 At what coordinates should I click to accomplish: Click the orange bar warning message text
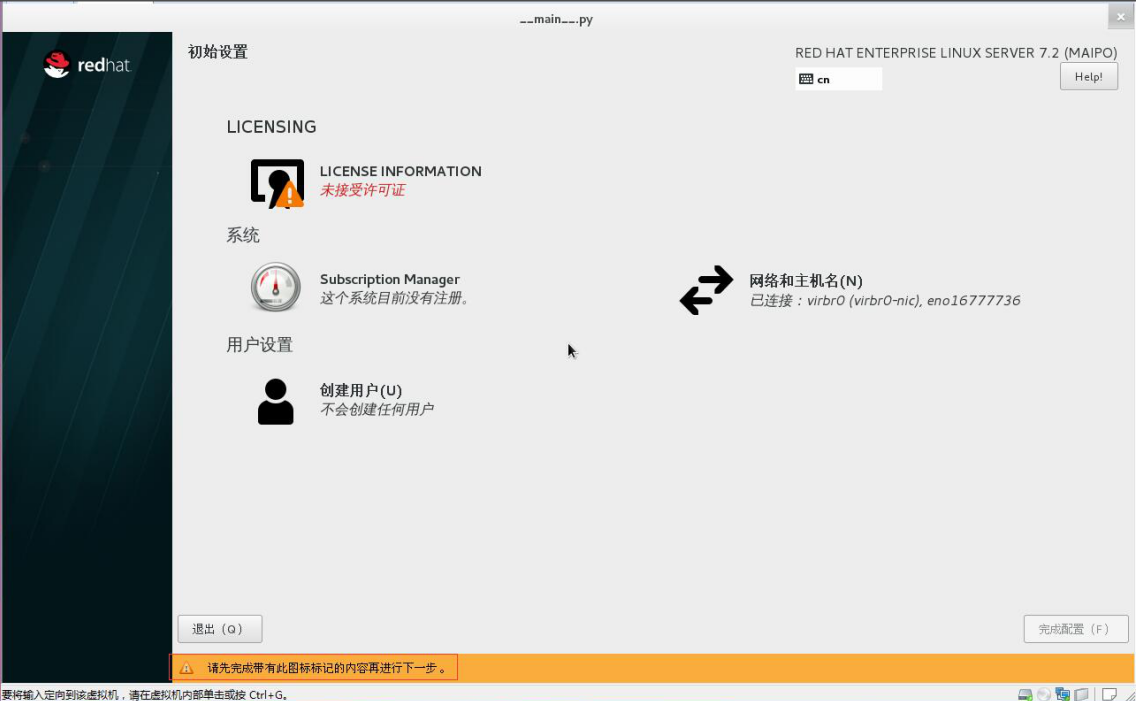point(327,668)
